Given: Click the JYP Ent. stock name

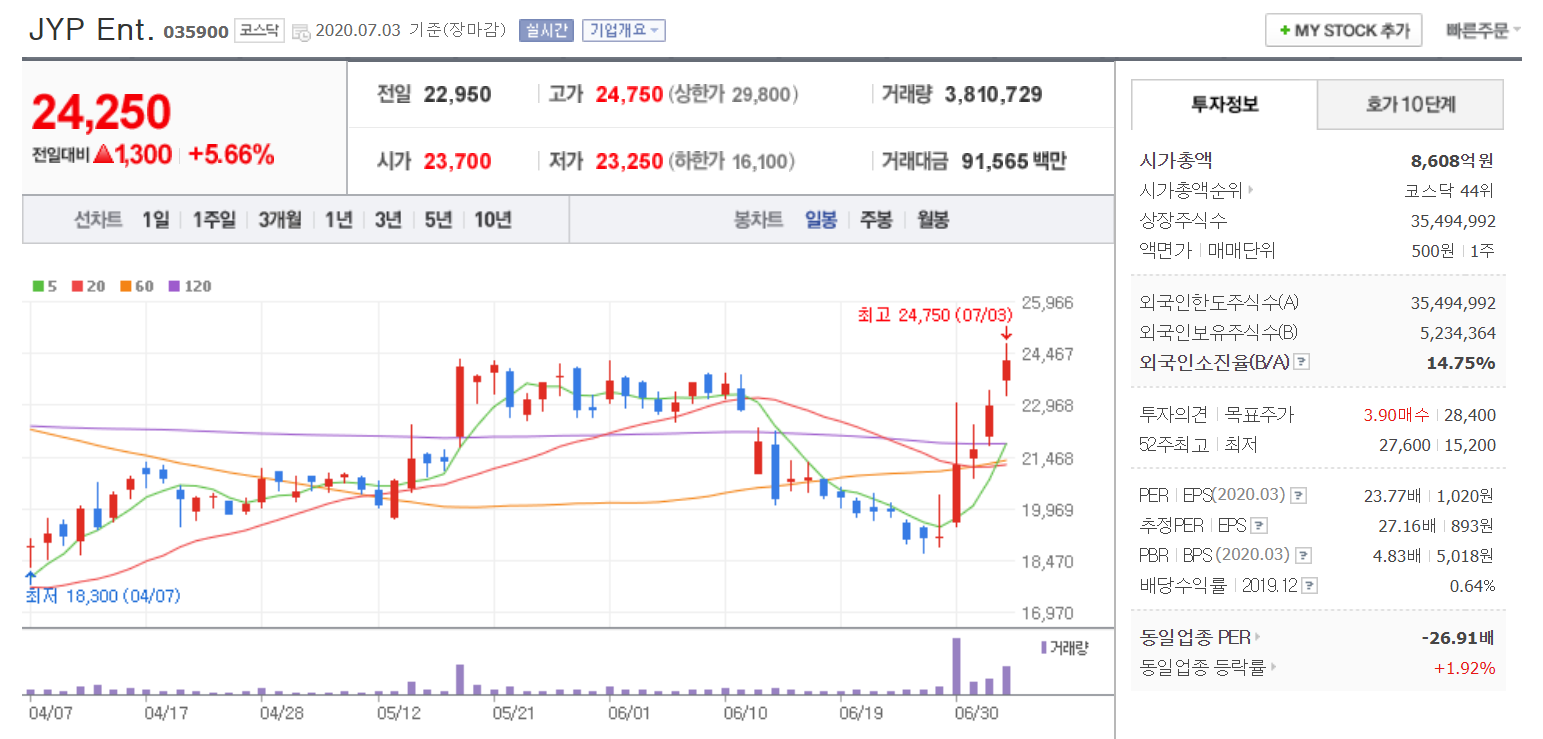Looking at the screenshot, I should 91,30.
